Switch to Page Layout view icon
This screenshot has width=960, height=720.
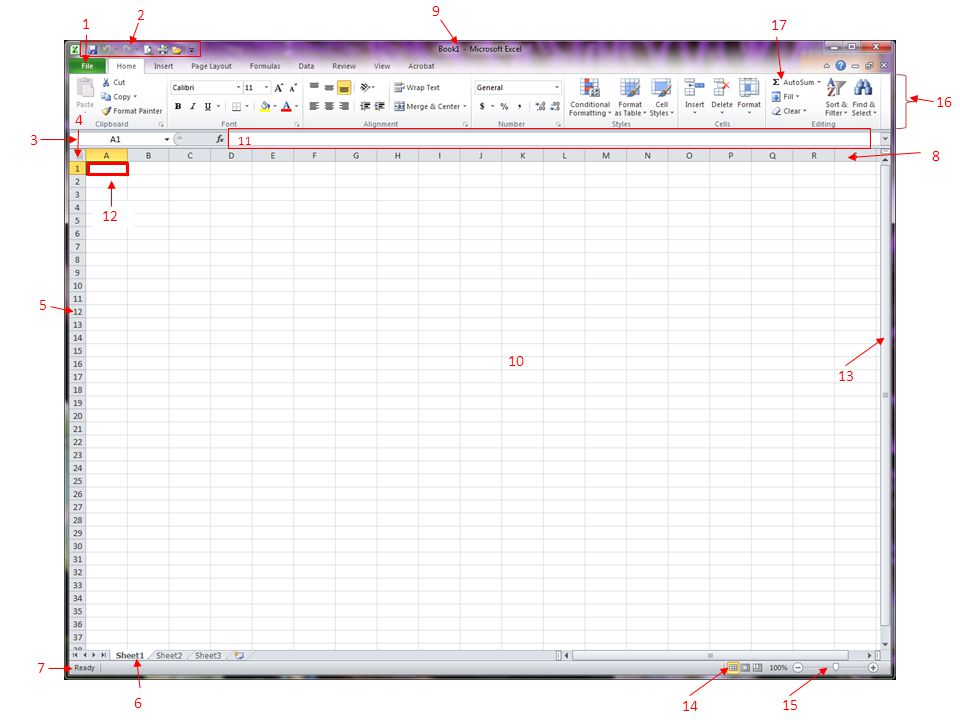[x=745, y=668]
